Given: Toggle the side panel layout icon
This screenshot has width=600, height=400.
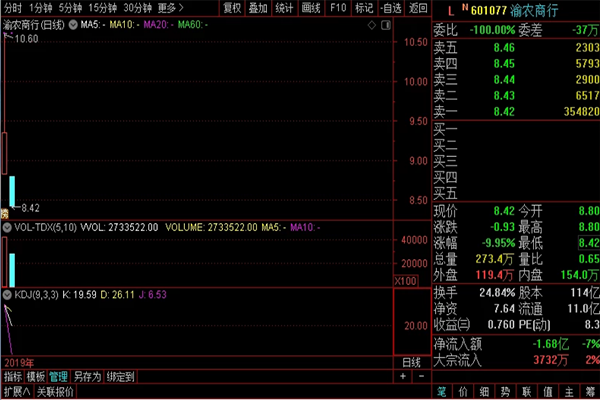Looking at the screenshot, I should point(386,25).
